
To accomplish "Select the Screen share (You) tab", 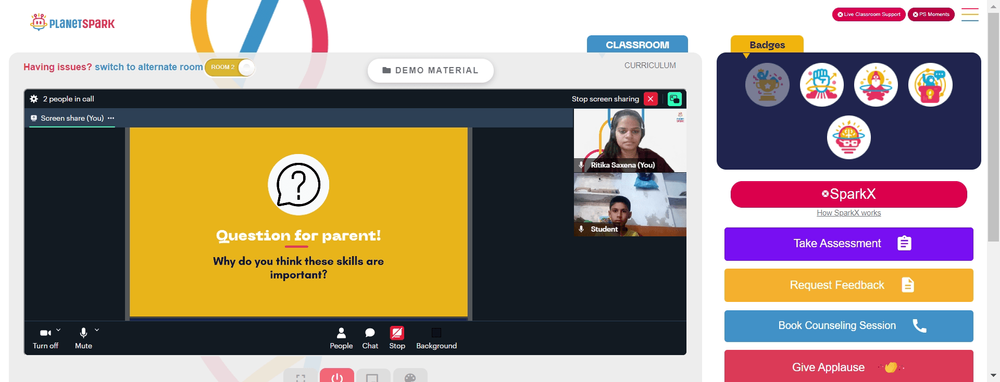I will coord(72,118).
